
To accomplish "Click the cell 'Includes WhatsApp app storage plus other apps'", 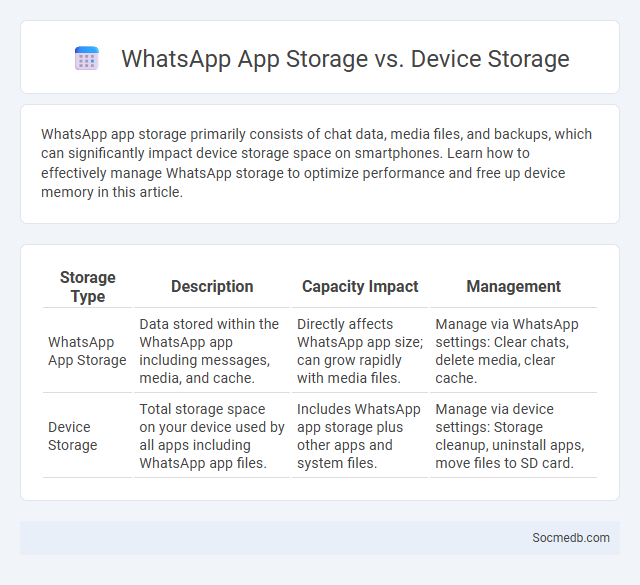I will click(x=360, y=436).
